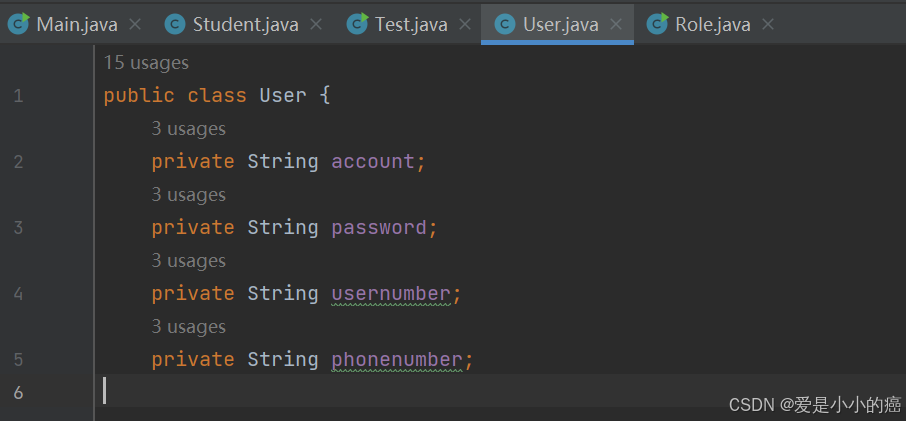Close the Test.java tab
Viewport: 906px width, 421px height.
[x=465, y=24]
